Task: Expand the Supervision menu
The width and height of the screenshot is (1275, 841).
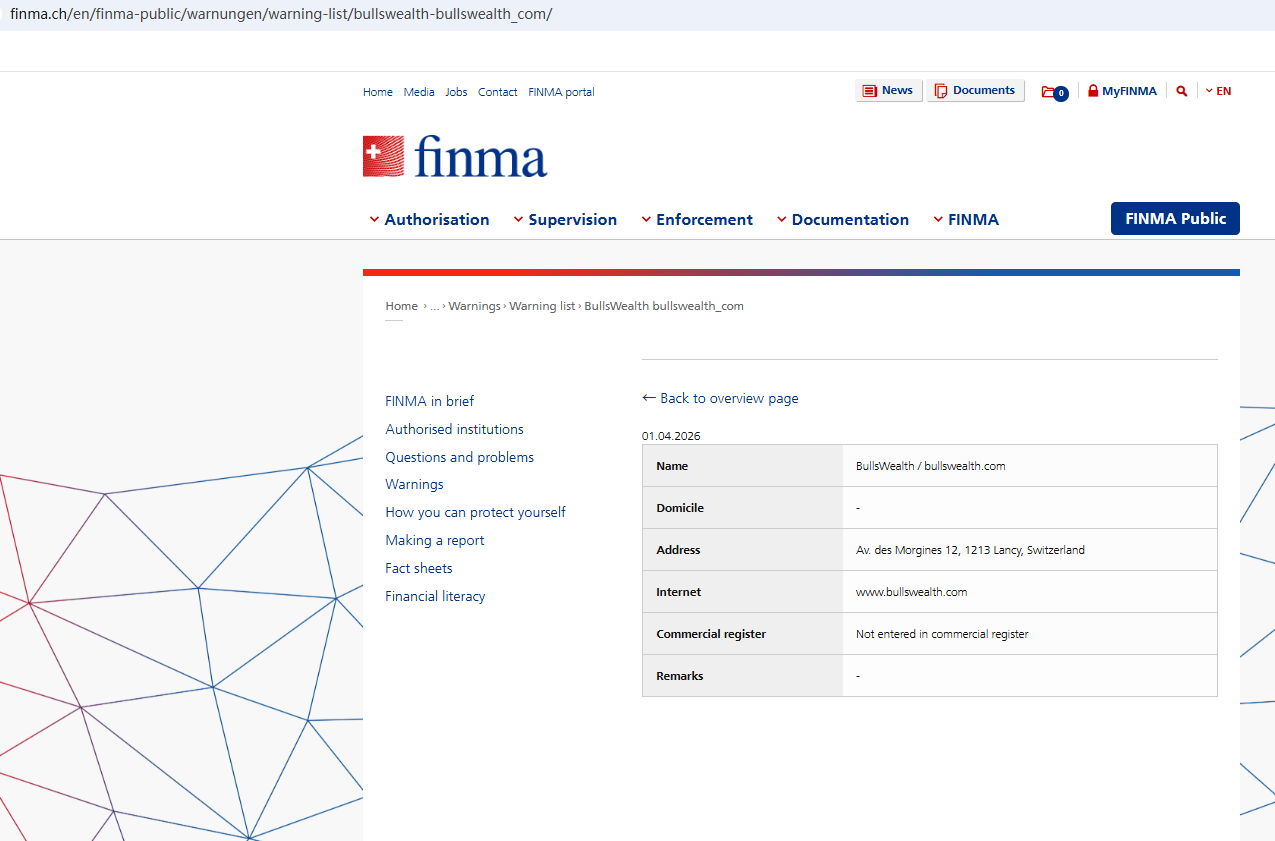Action: coord(565,220)
